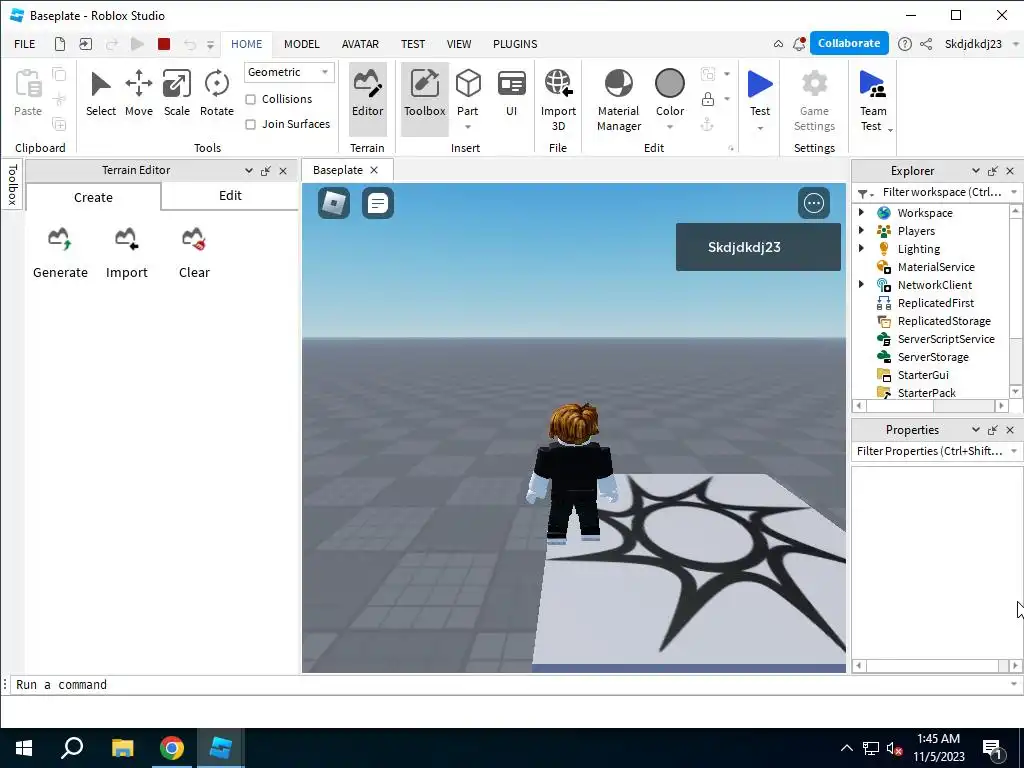Switch to the Edit tab in Terrain Editor
This screenshot has height=768, width=1024.
click(x=230, y=196)
